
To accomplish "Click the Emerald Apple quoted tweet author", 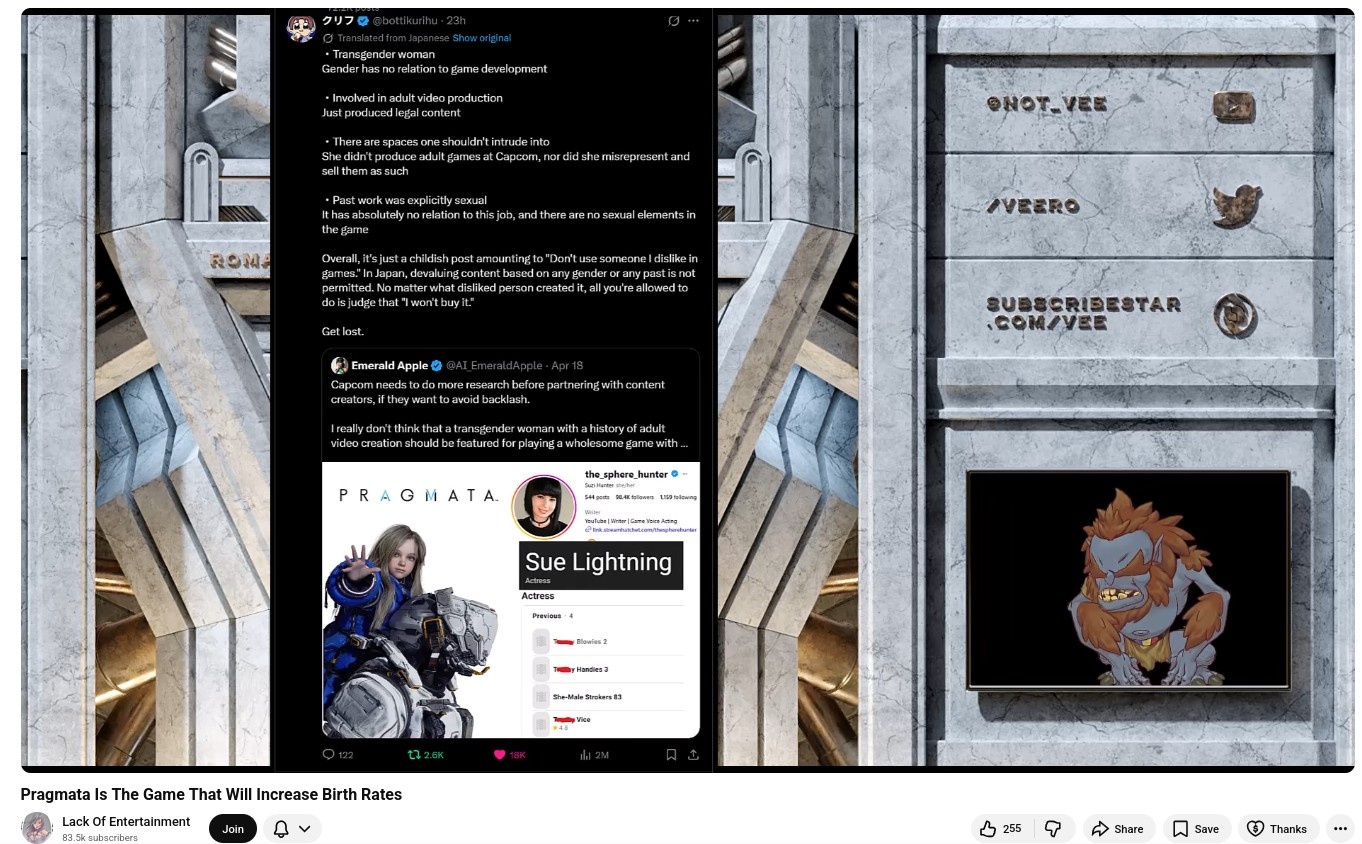I will click(x=389, y=365).
